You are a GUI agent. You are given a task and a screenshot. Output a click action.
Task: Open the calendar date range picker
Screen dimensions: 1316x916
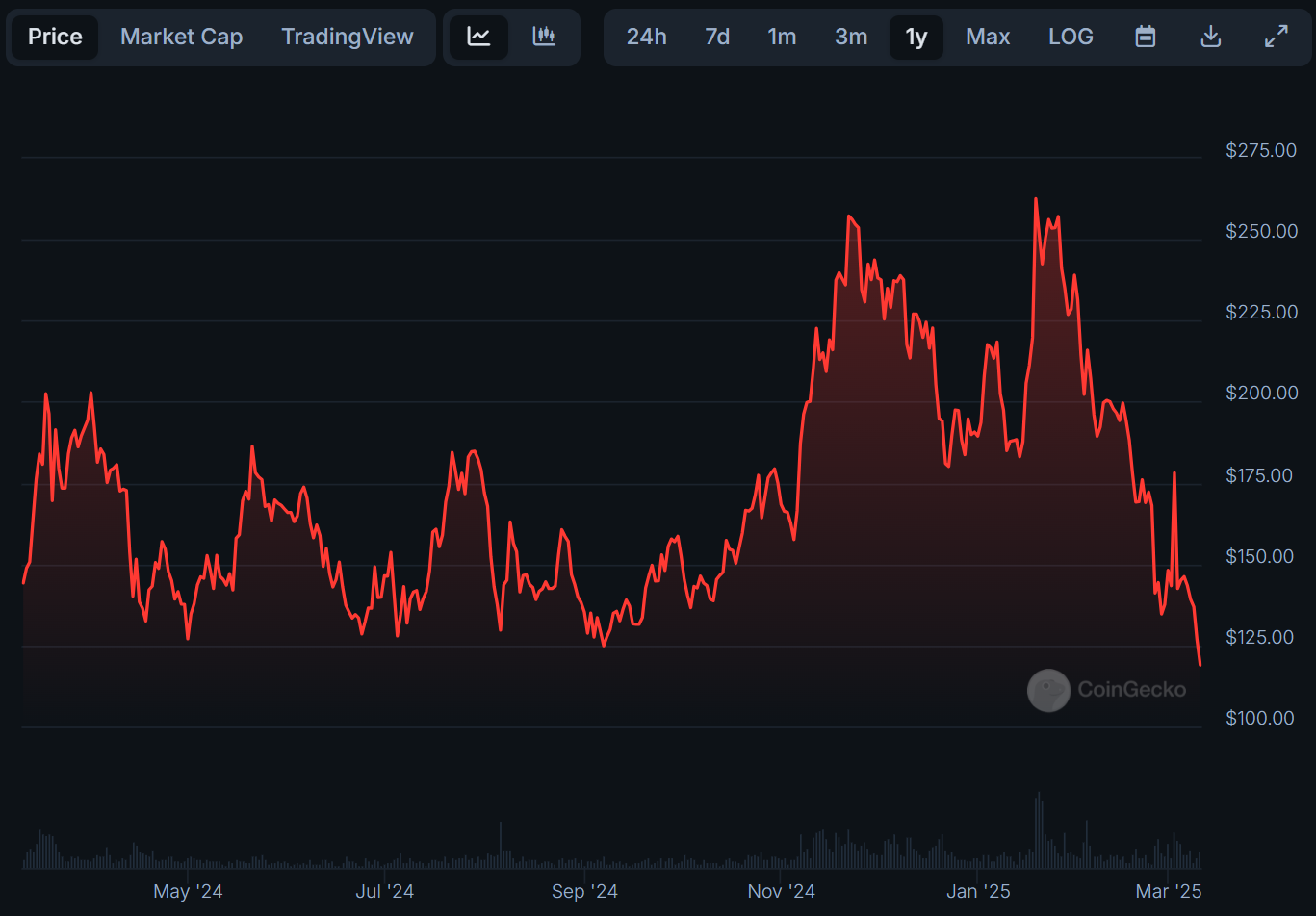pos(1146,37)
